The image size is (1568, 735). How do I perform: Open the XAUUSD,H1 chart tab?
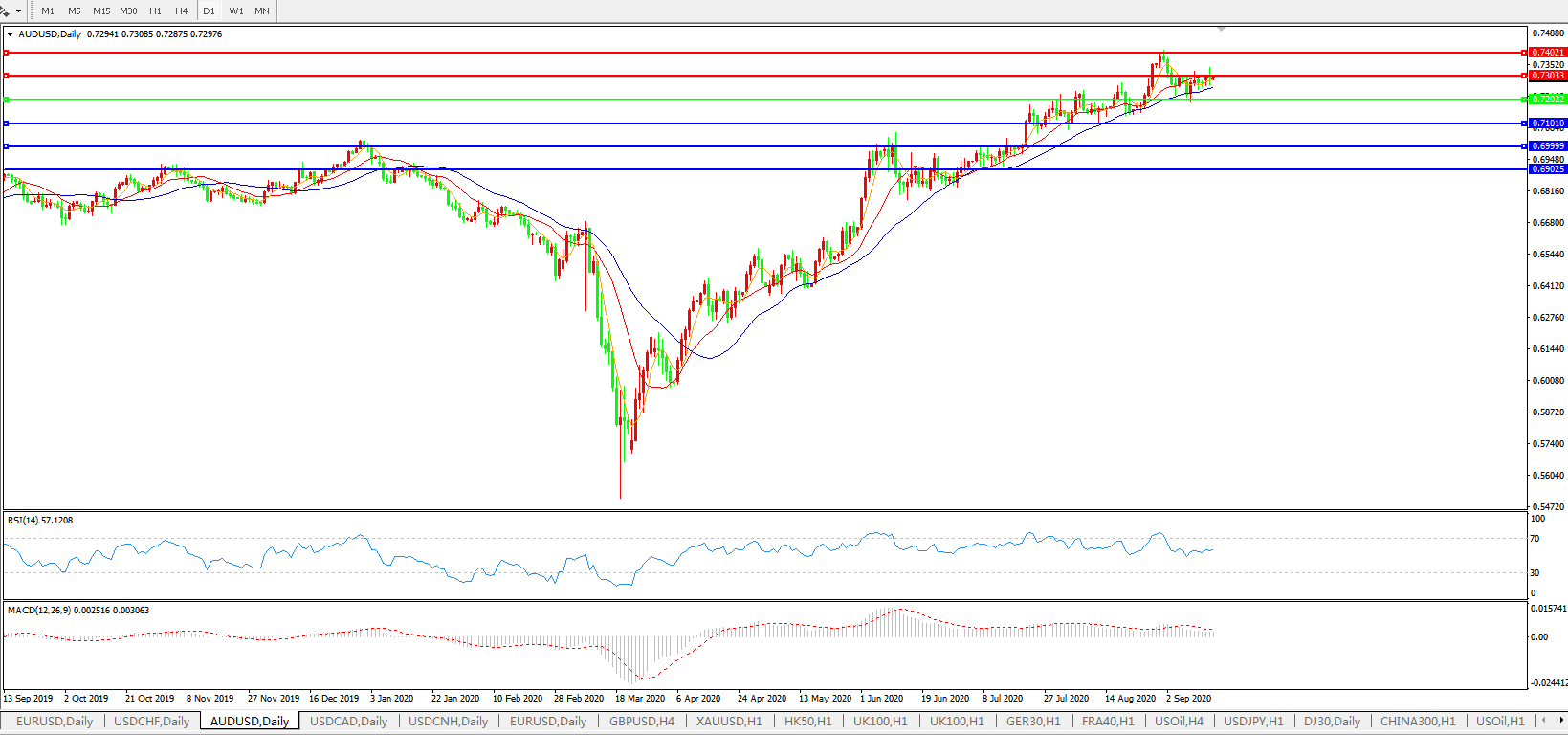pos(729,721)
